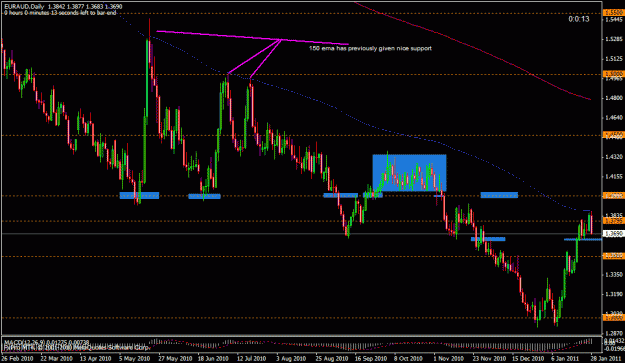Screen dimensions: 625x363
Task: Click the 0:0:13 timer readout
Action: coord(579,19)
